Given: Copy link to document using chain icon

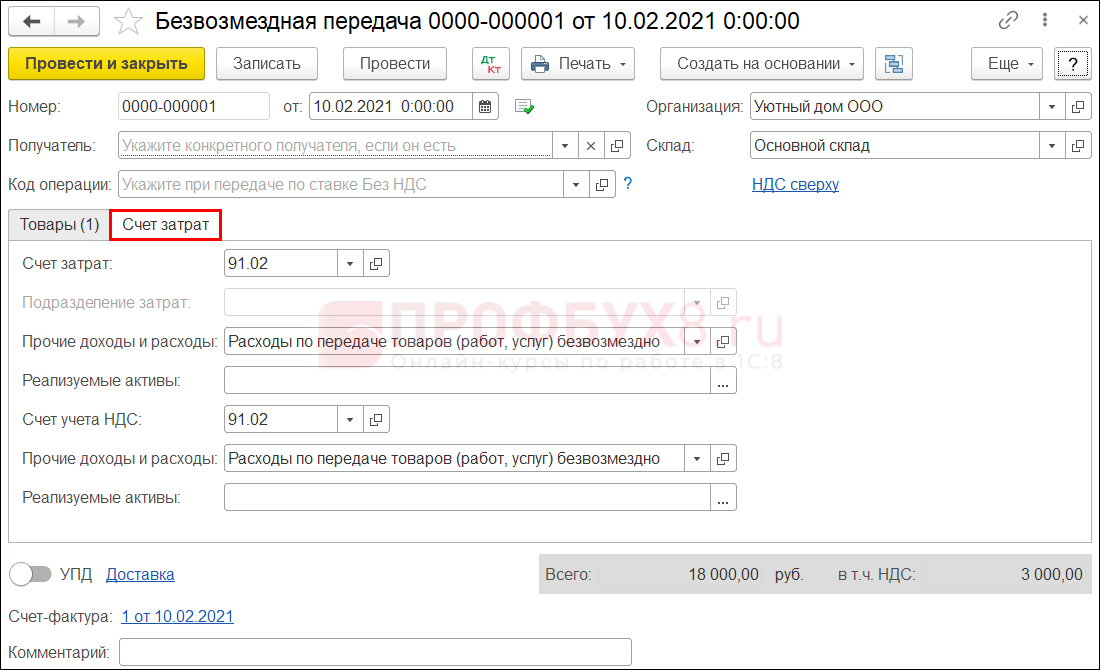Looking at the screenshot, I should [x=1008, y=21].
